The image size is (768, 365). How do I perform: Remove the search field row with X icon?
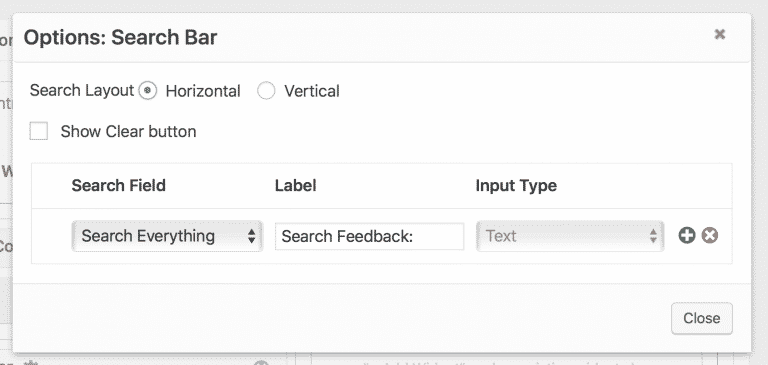710,236
